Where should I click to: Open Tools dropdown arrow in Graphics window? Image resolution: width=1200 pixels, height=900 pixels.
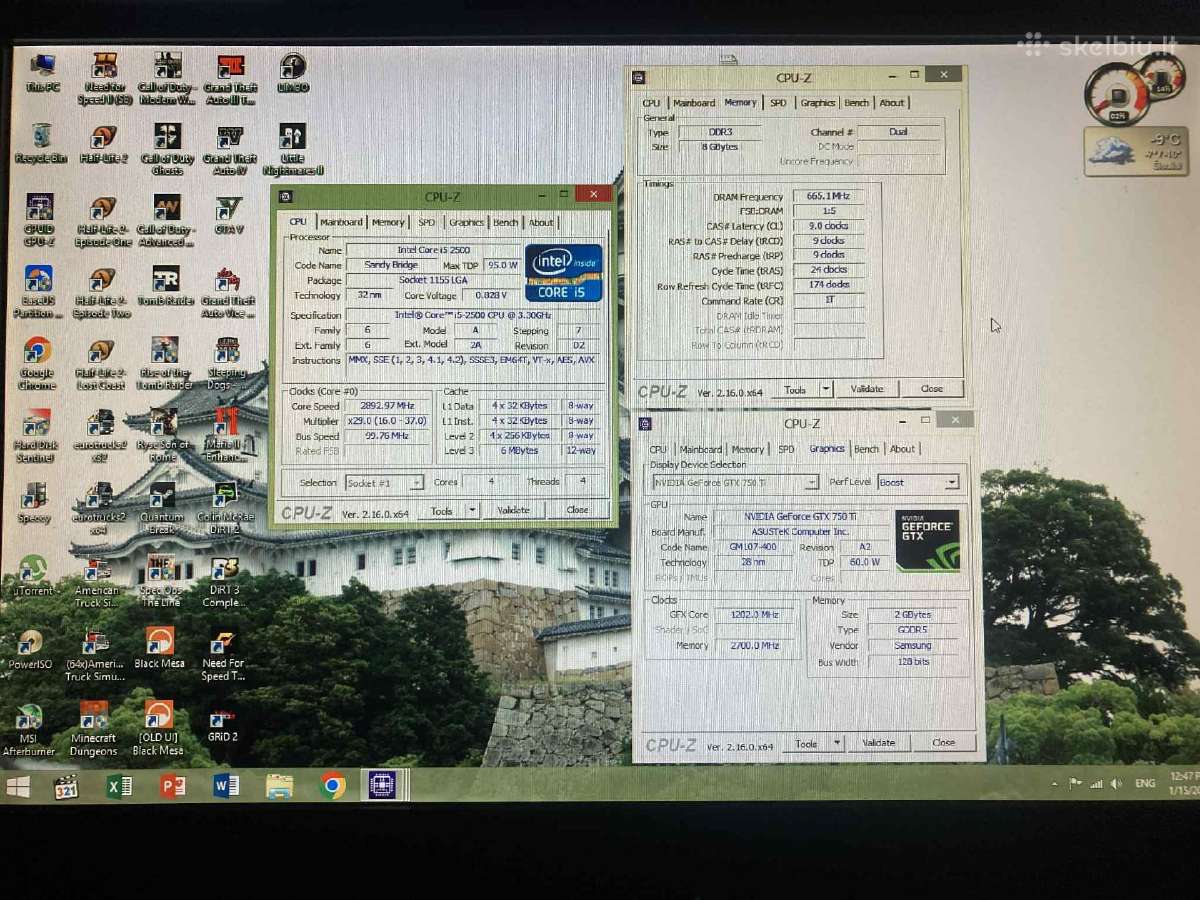(837, 743)
